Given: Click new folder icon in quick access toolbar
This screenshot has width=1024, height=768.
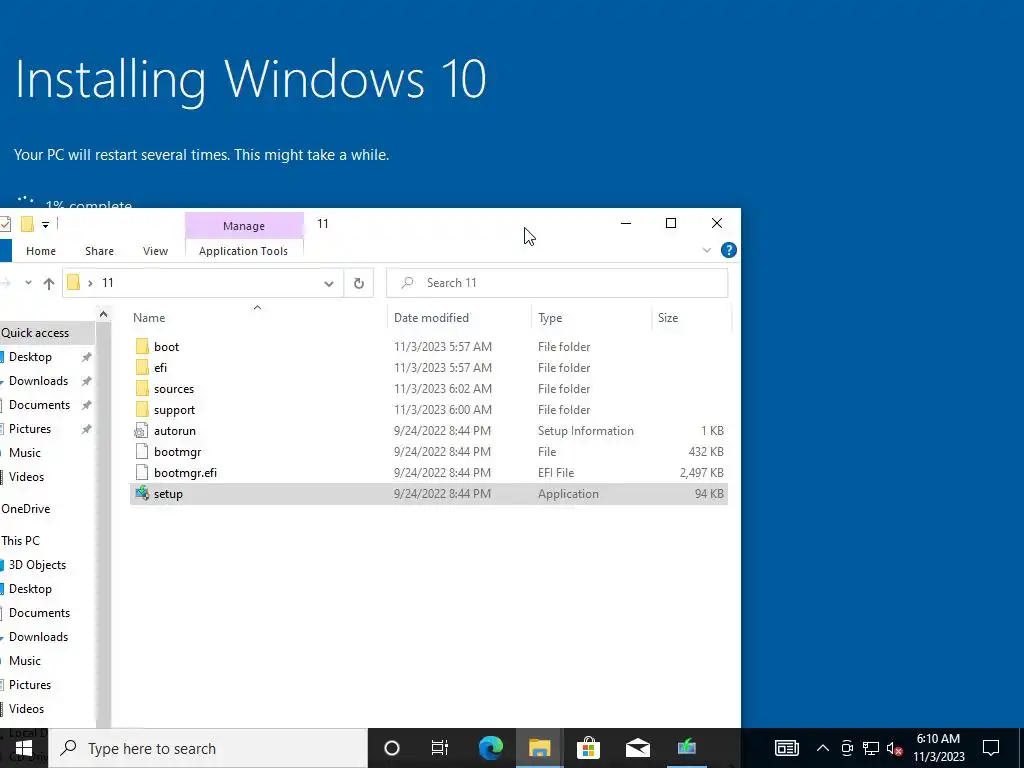Looking at the screenshot, I should [27, 224].
